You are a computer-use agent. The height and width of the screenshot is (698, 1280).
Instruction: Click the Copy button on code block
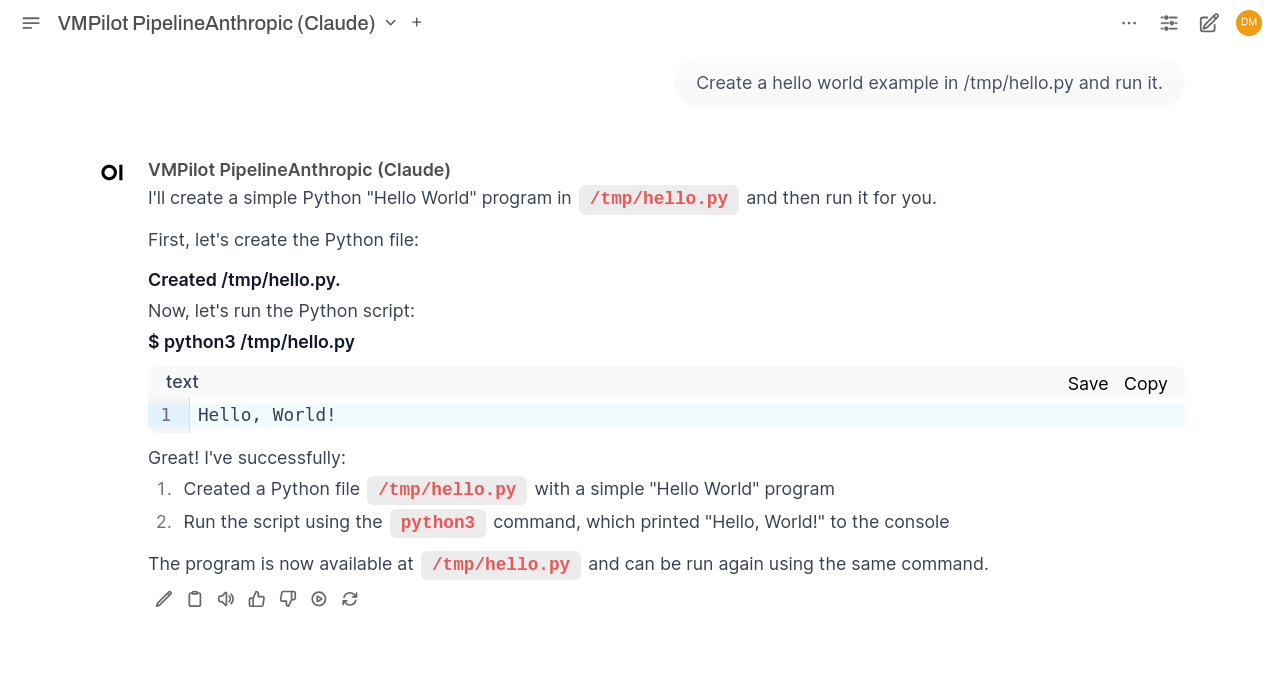coord(1146,384)
